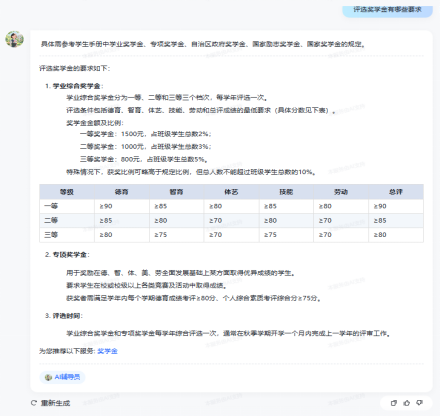Open the 奖学金 recommended service link
The height and width of the screenshot is (416, 441).
[107, 351]
